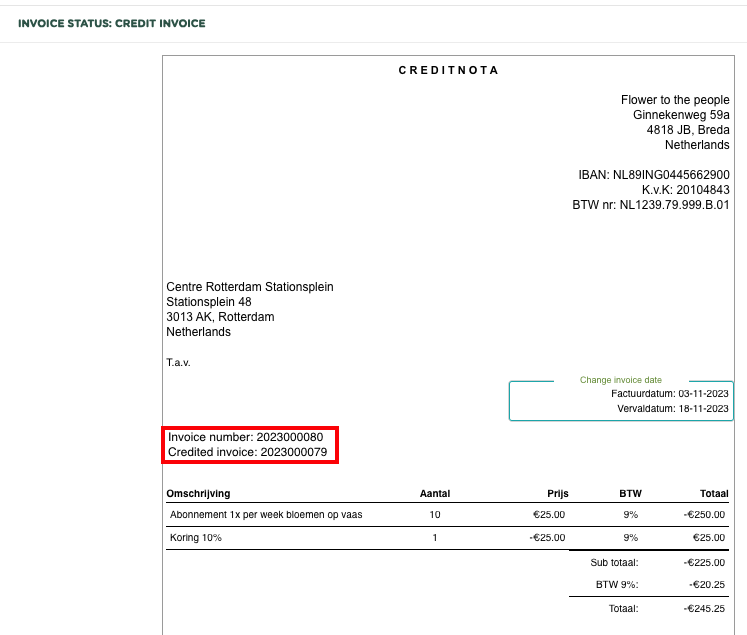This screenshot has height=635, width=747.
Task: Click 'Invoice number: 2023000080'
Action: [245, 437]
